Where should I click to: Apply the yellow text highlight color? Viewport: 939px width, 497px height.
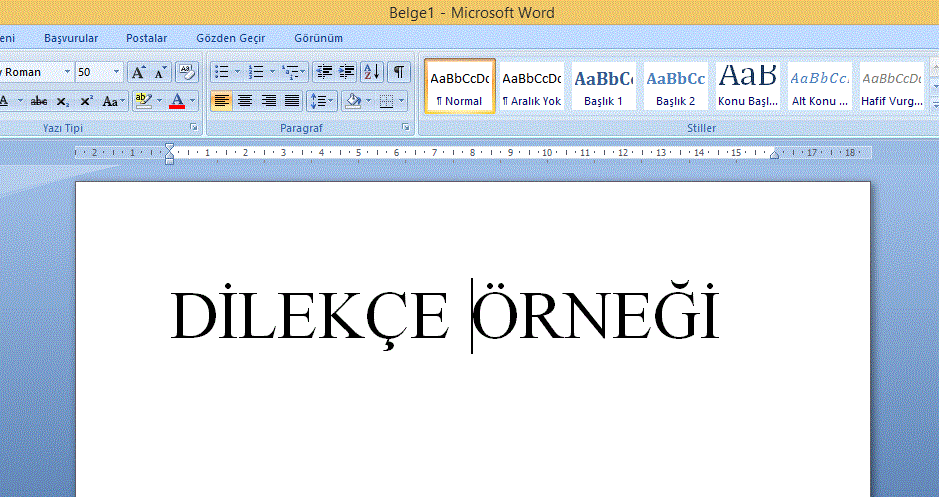[x=143, y=101]
